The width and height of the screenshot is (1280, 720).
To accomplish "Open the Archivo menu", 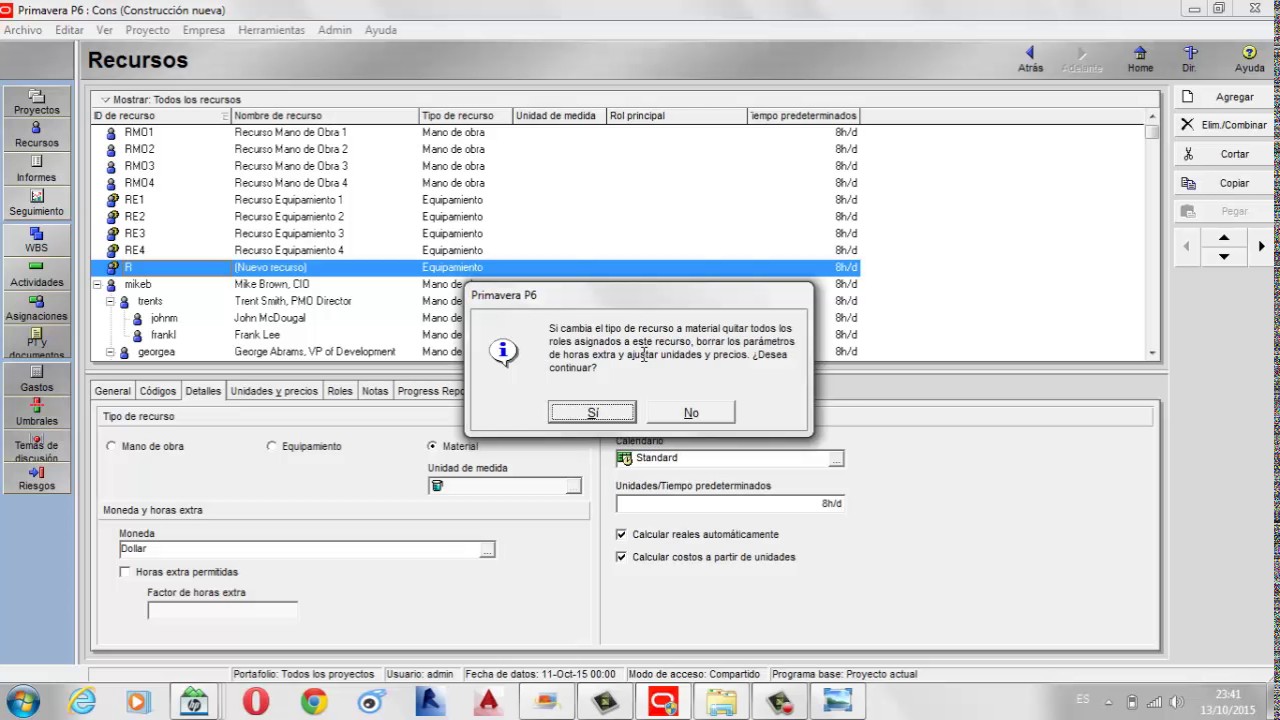I will pyautogui.click(x=23, y=30).
